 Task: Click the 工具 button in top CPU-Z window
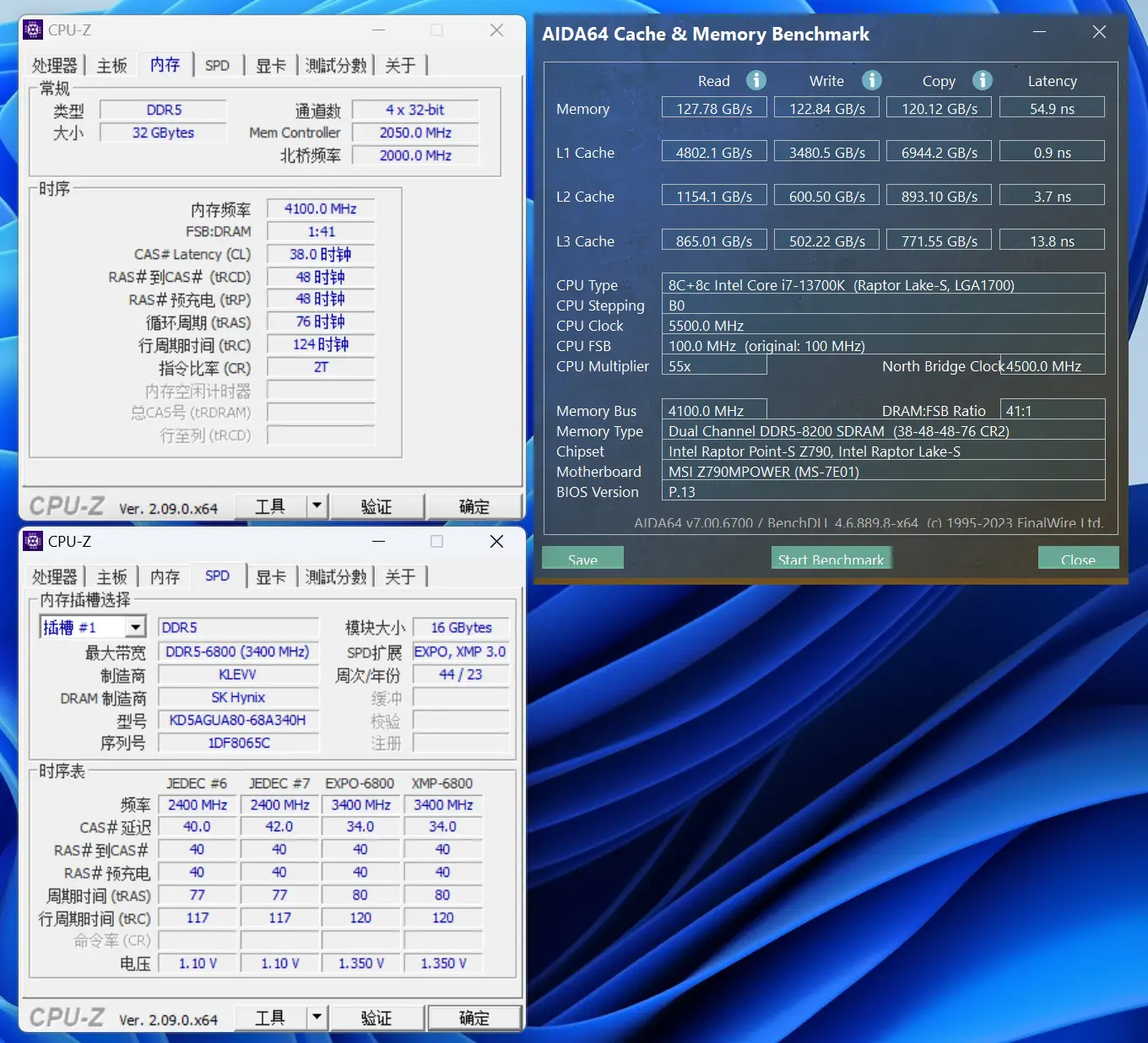click(x=270, y=506)
